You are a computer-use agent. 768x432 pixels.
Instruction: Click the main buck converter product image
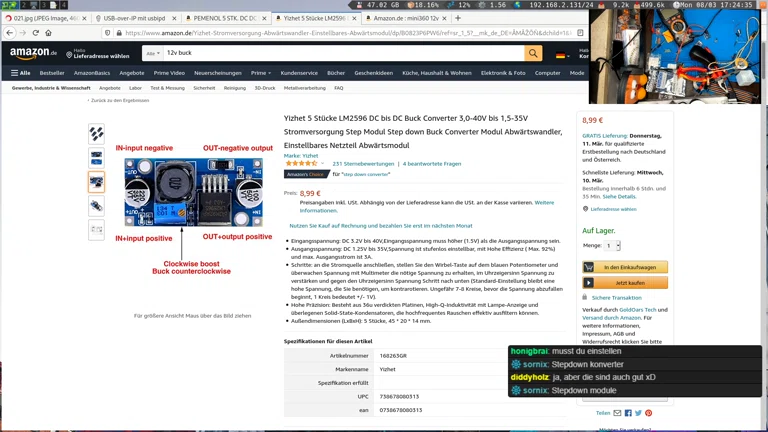tap(193, 192)
